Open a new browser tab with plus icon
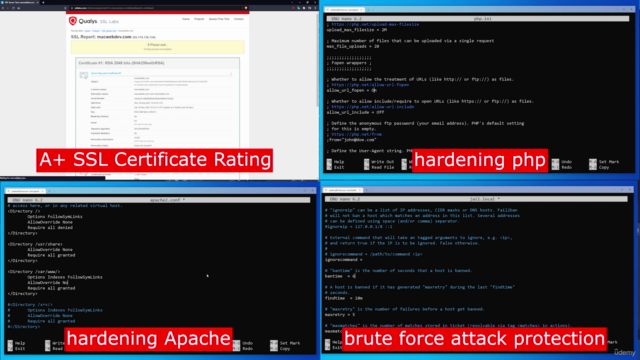The image size is (640, 360). point(43,2)
